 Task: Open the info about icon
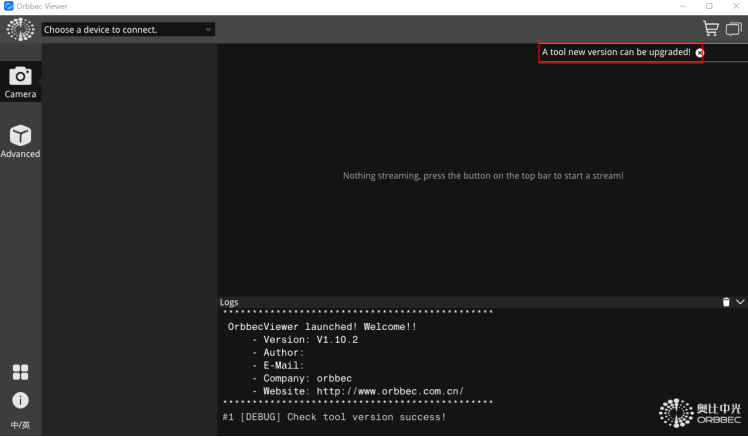[20, 400]
